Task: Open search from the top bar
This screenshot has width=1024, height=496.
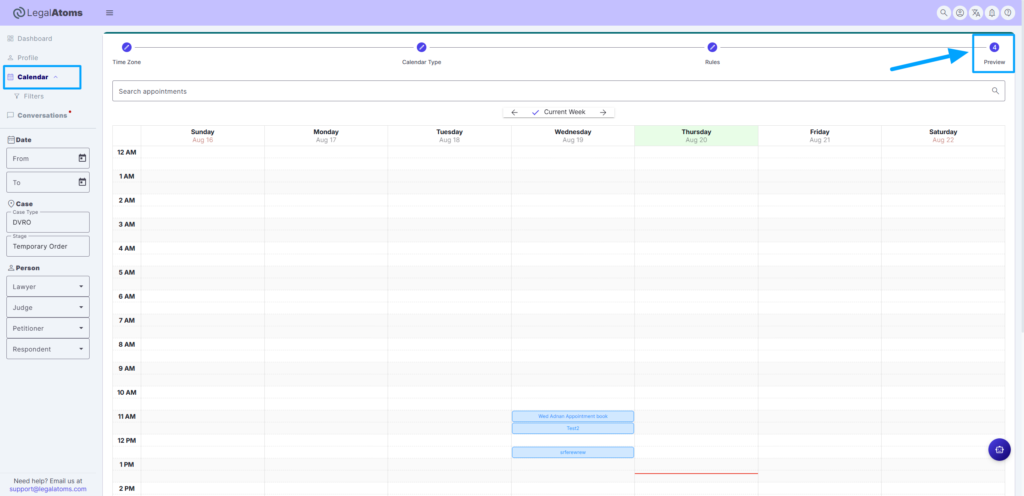Action: click(944, 12)
